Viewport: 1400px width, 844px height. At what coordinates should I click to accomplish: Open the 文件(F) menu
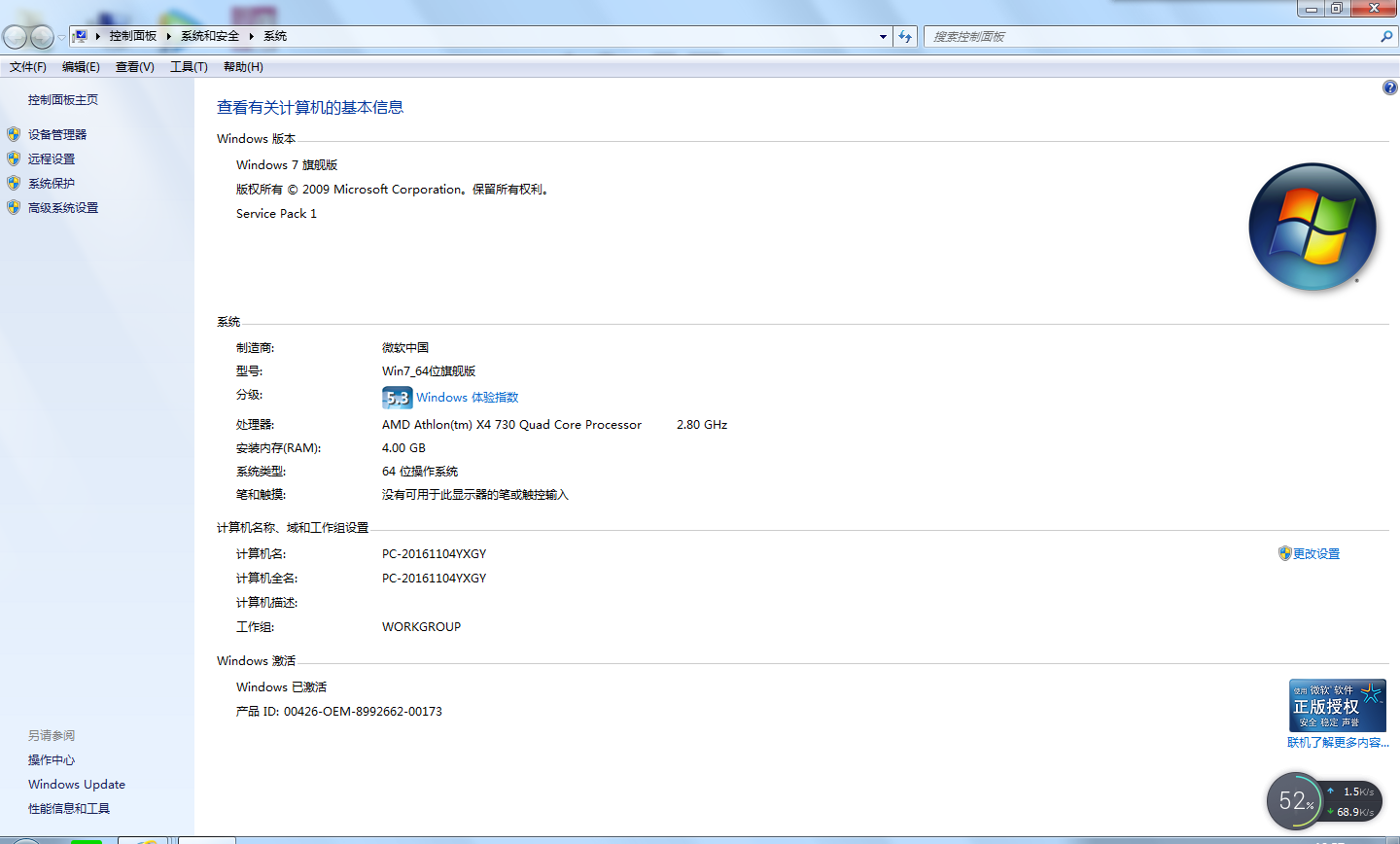pyautogui.click(x=28, y=67)
